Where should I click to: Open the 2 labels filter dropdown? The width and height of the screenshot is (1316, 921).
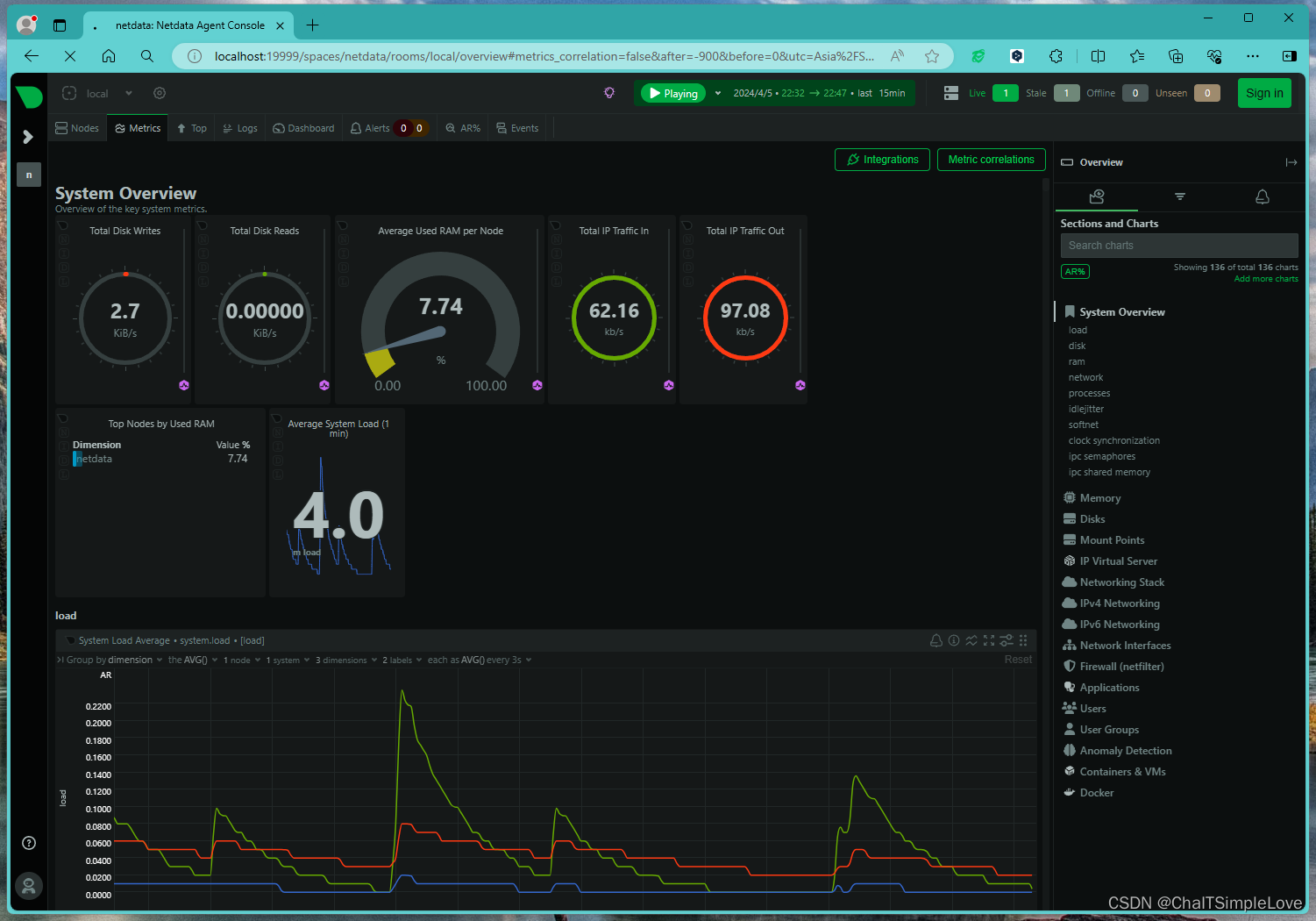point(402,660)
